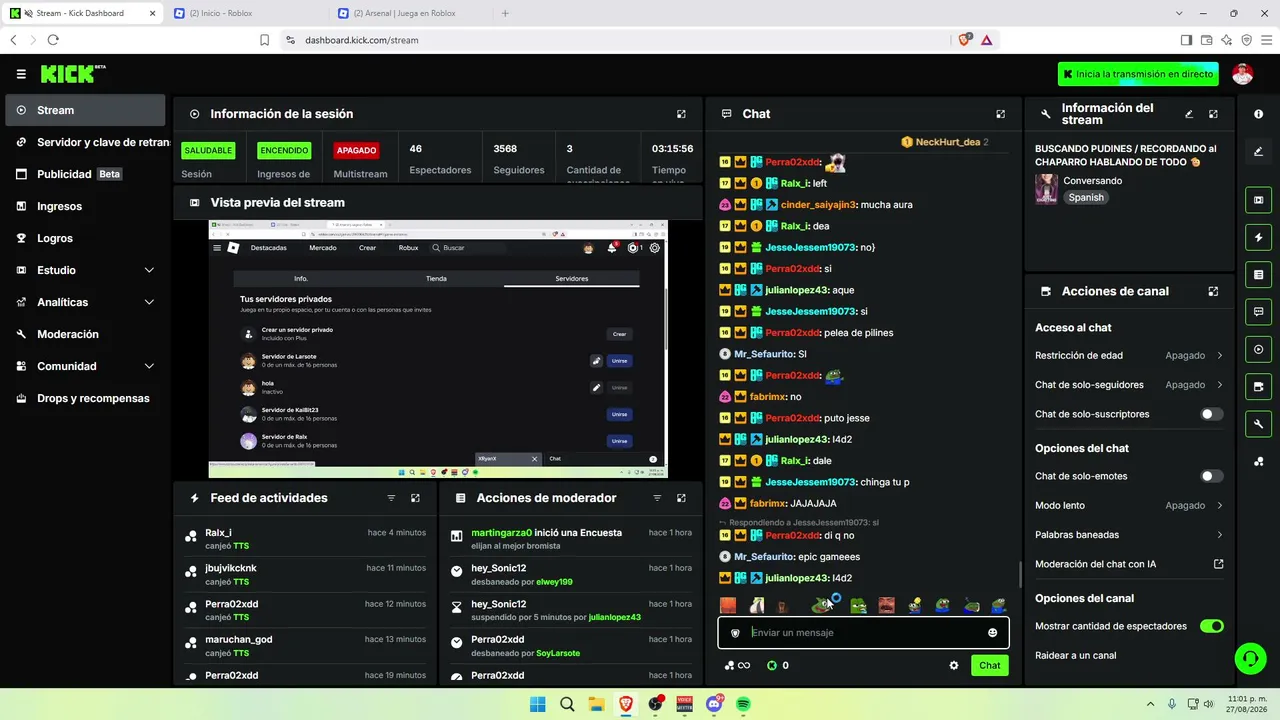
Task: Open Discord from the Windows taskbar
Action: [714, 704]
